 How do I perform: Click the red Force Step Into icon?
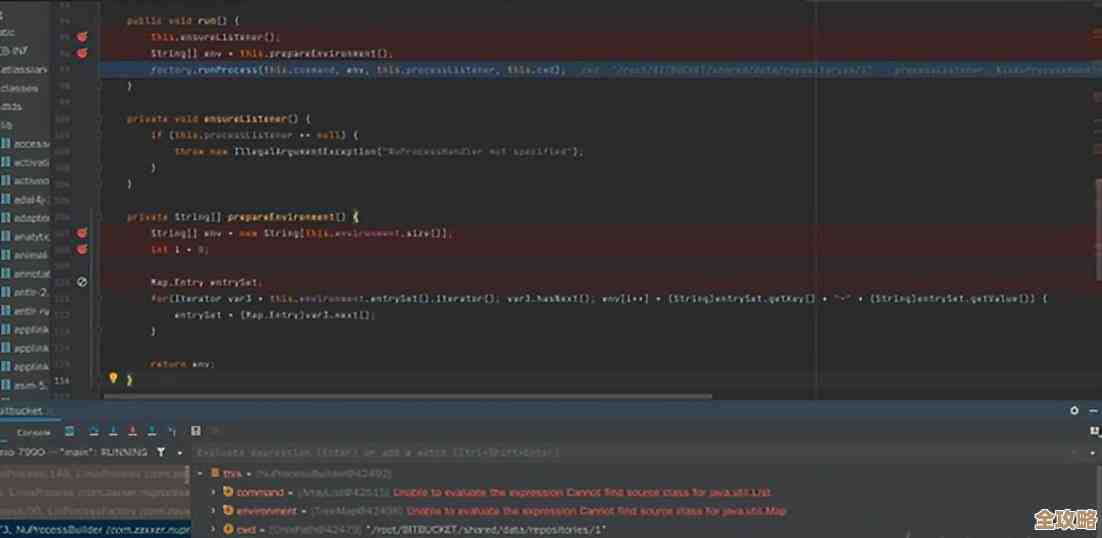coord(130,431)
